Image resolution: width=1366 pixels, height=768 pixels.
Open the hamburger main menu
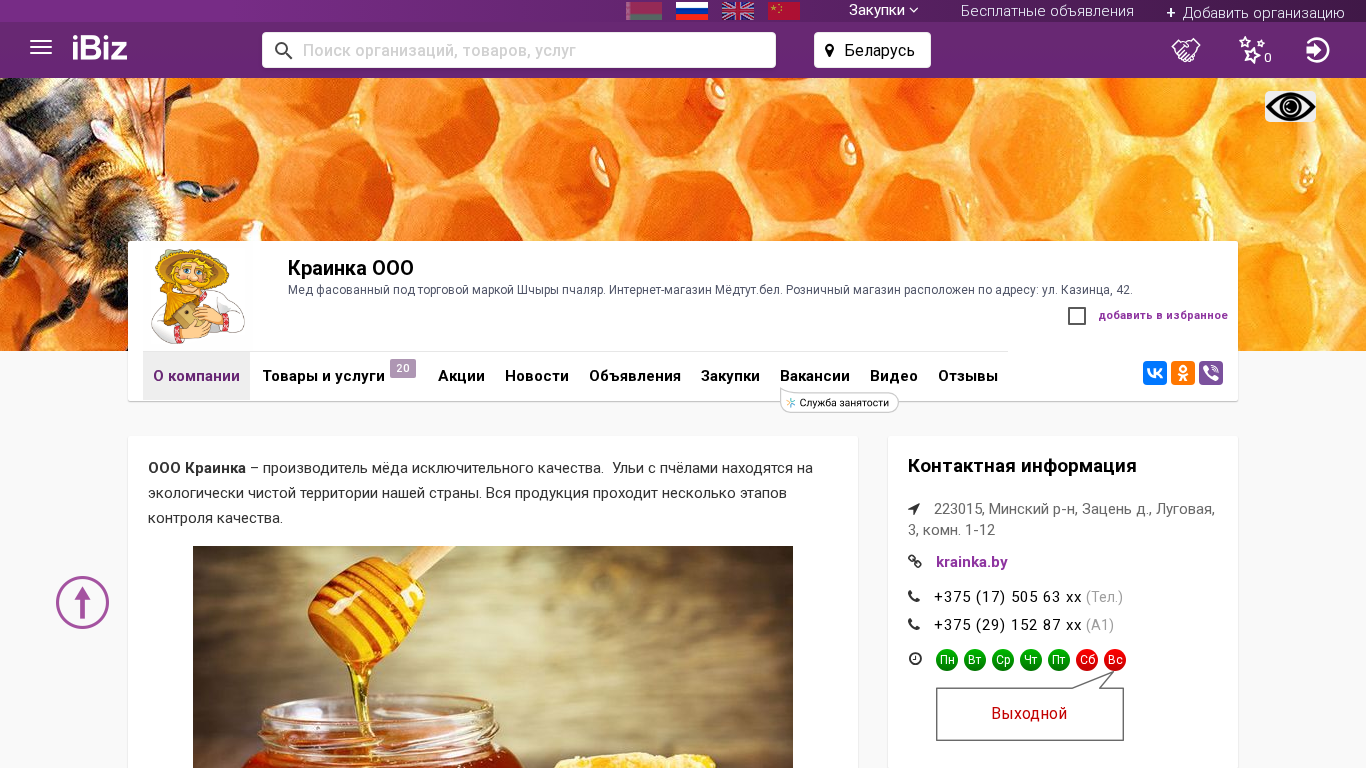(41, 48)
